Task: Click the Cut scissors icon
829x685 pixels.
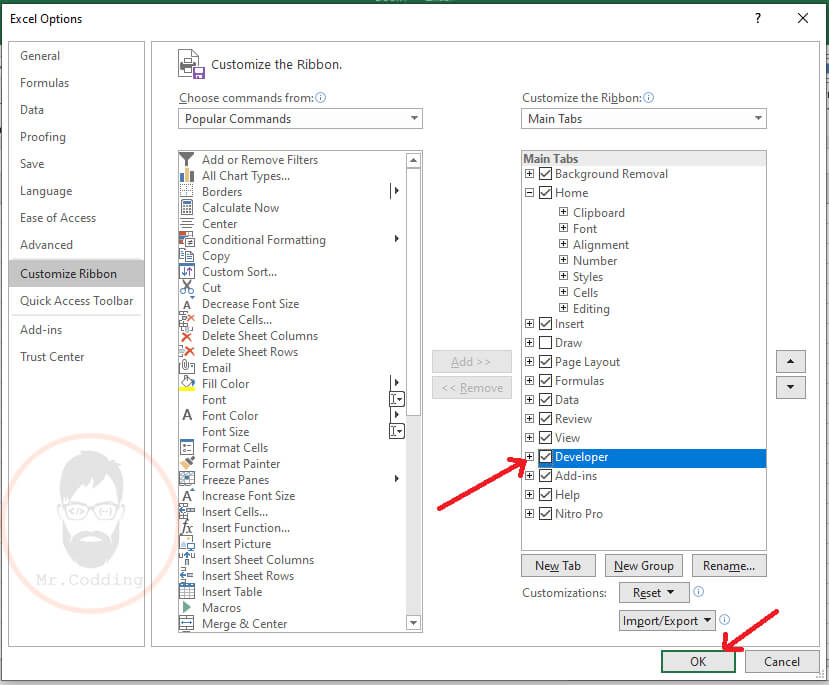Action: [187, 288]
